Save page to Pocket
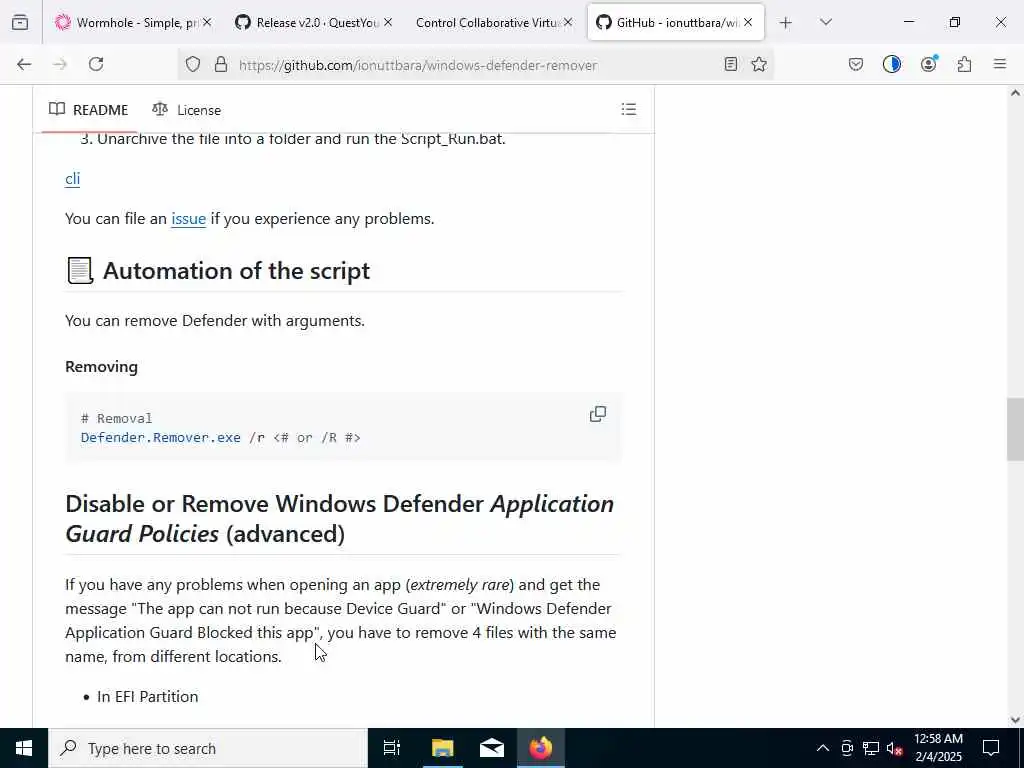 (856, 64)
